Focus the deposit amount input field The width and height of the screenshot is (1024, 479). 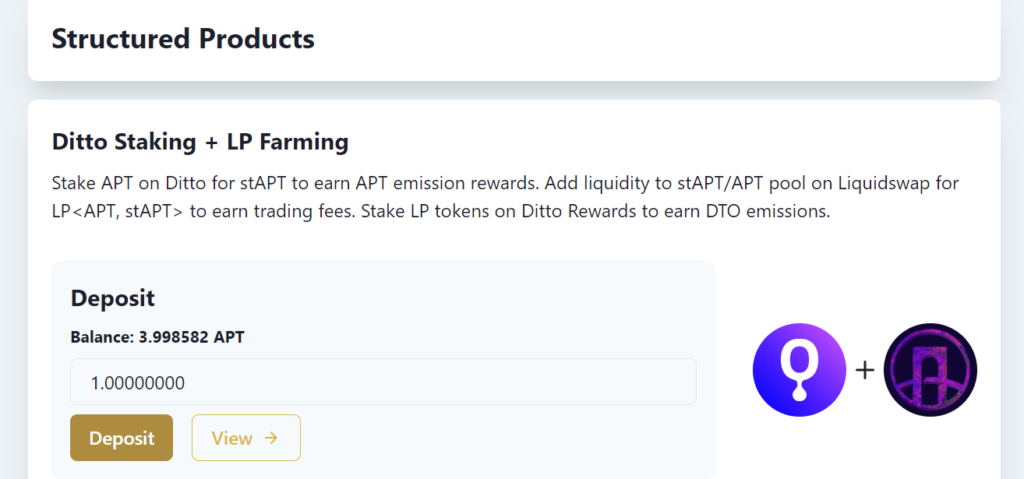[383, 382]
